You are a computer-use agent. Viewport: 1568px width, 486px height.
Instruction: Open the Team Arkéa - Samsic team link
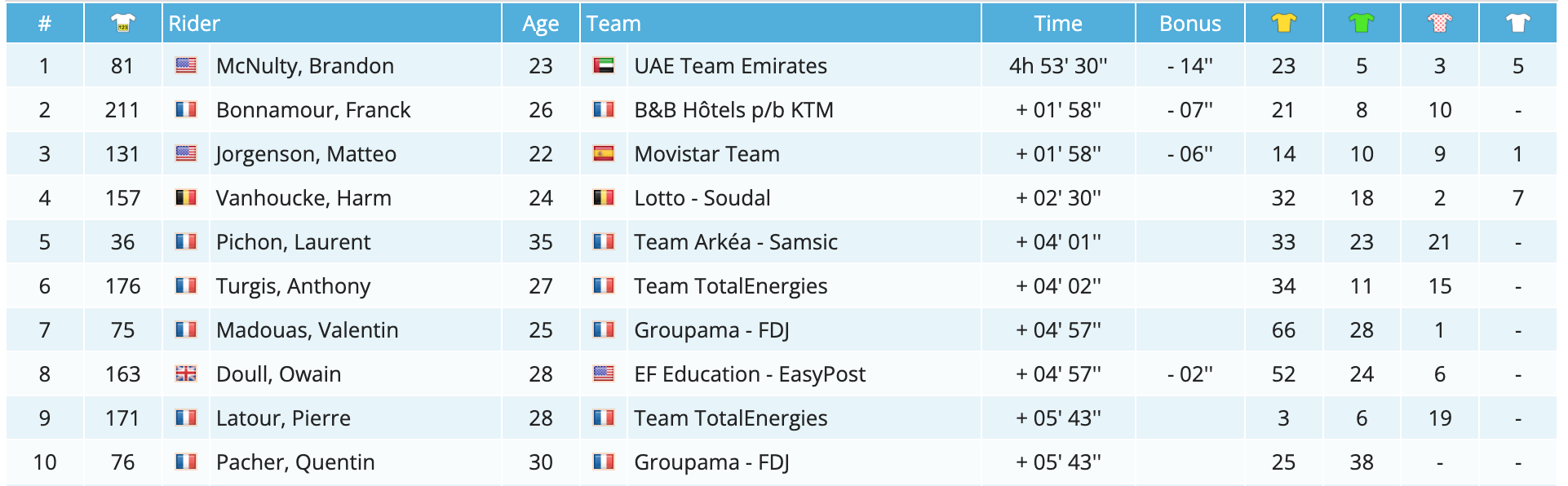[x=735, y=242]
